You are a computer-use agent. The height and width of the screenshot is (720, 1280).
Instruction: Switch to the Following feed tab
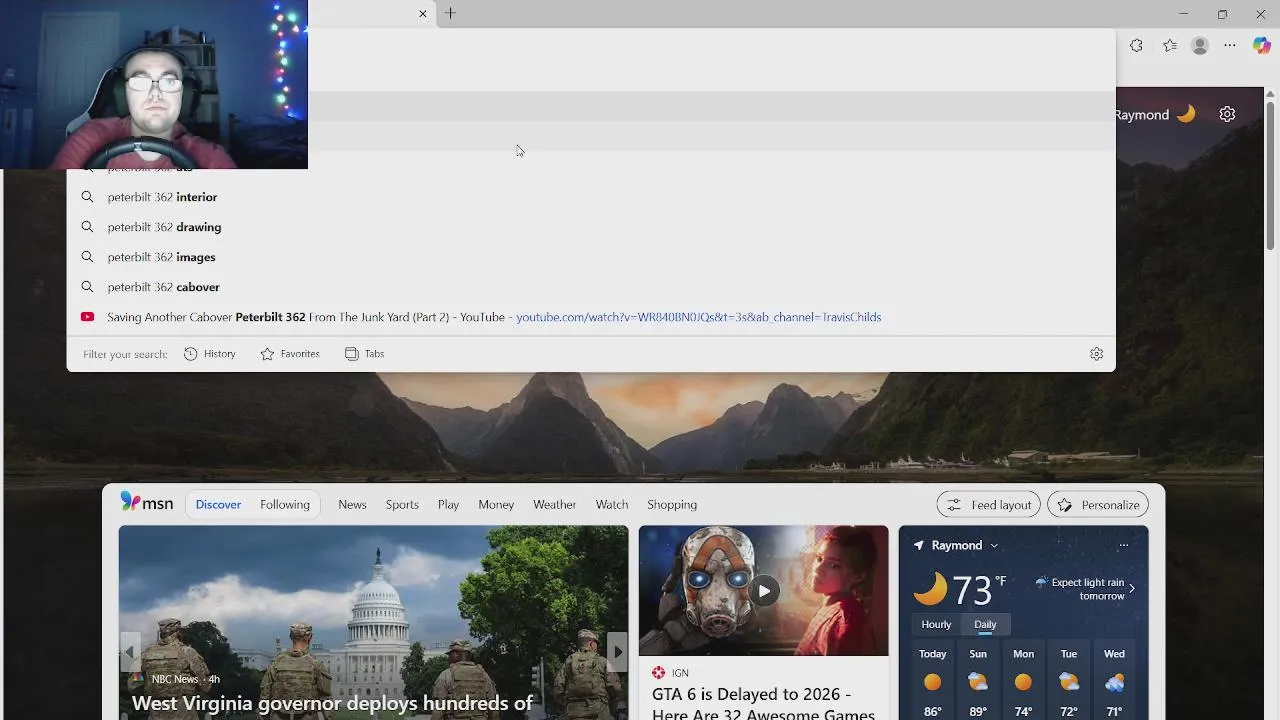(285, 505)
